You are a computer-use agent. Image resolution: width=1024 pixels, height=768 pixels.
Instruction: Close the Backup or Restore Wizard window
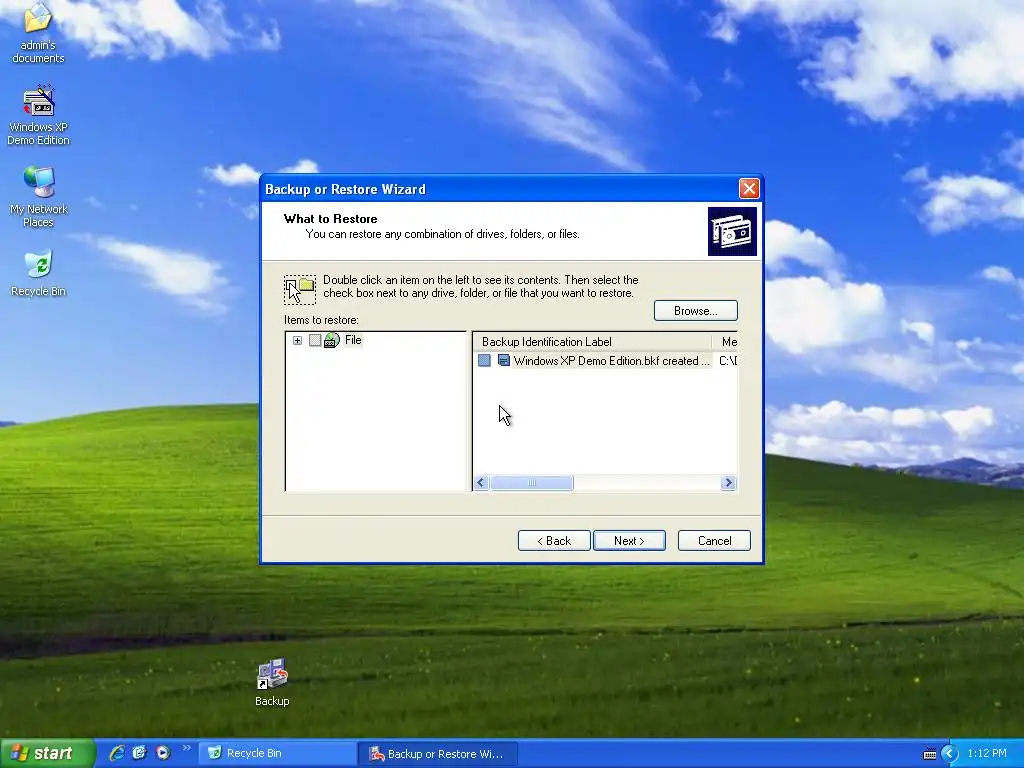748,189
